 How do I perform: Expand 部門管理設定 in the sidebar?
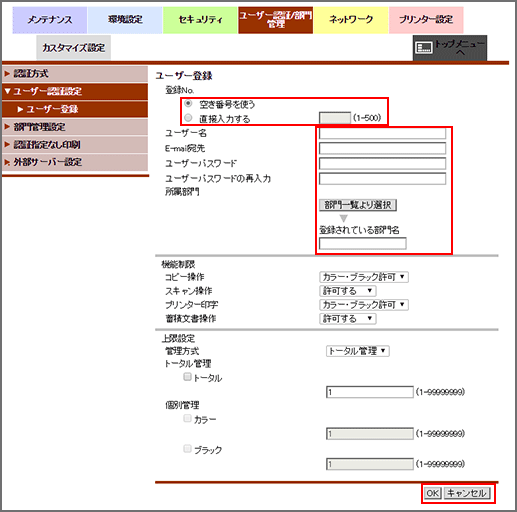tap(75, 127)
